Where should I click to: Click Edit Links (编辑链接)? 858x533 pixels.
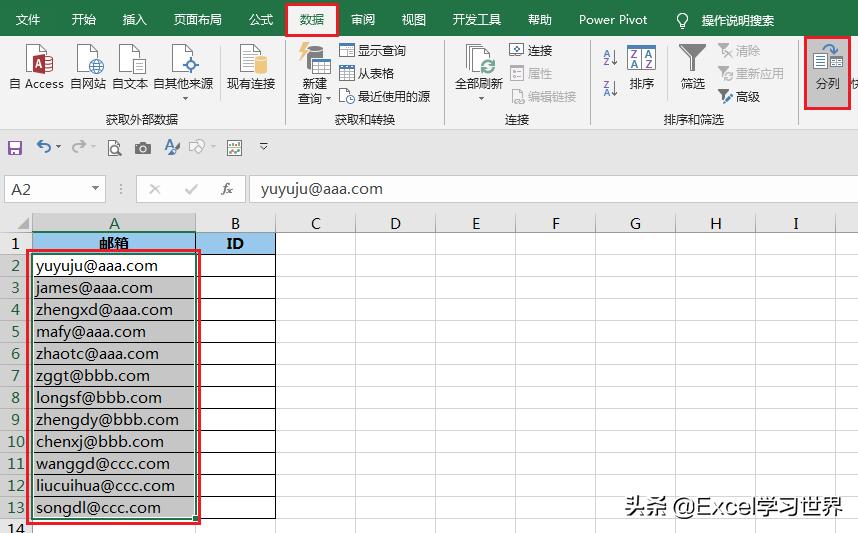pos(543,97)
